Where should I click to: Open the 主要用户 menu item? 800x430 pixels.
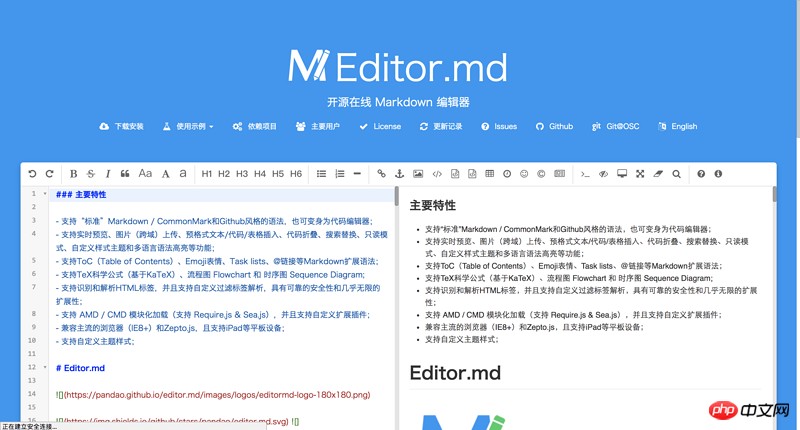tap(317, 126)
